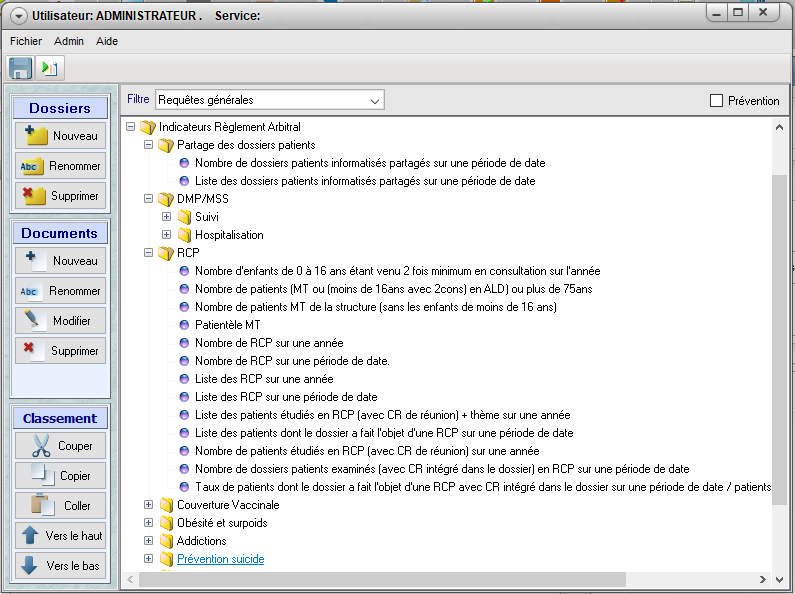
Task: Move item down with Vers le bas
Action: [61, 566]
